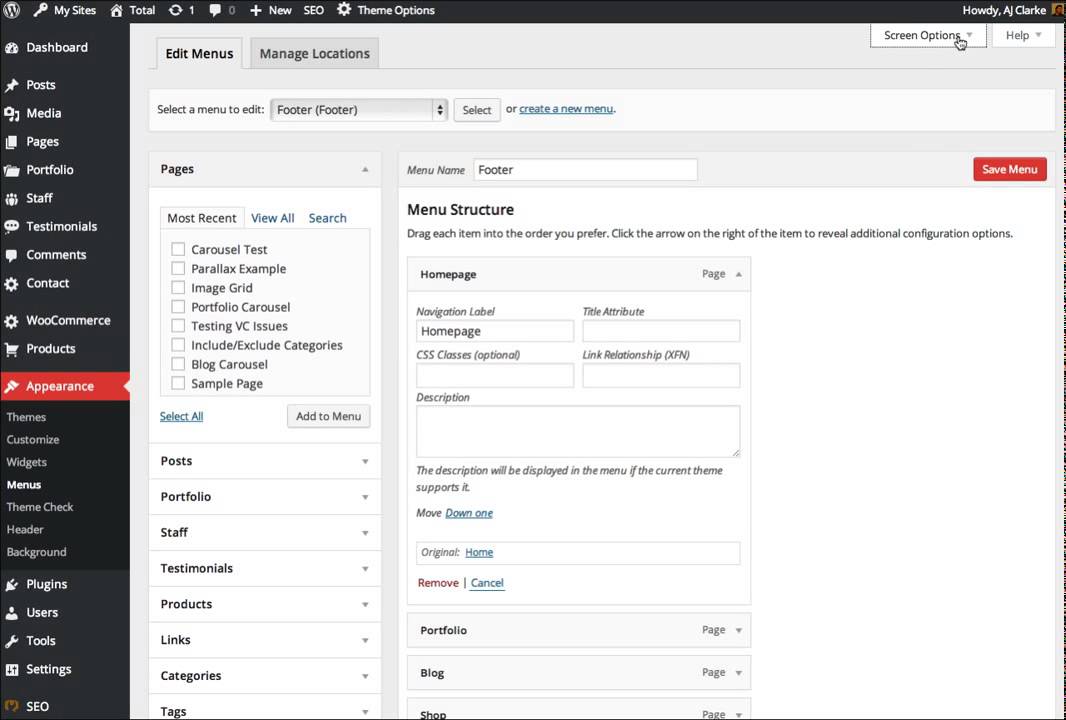Open the WooCommerce sidebar icon

coord(12,321)
